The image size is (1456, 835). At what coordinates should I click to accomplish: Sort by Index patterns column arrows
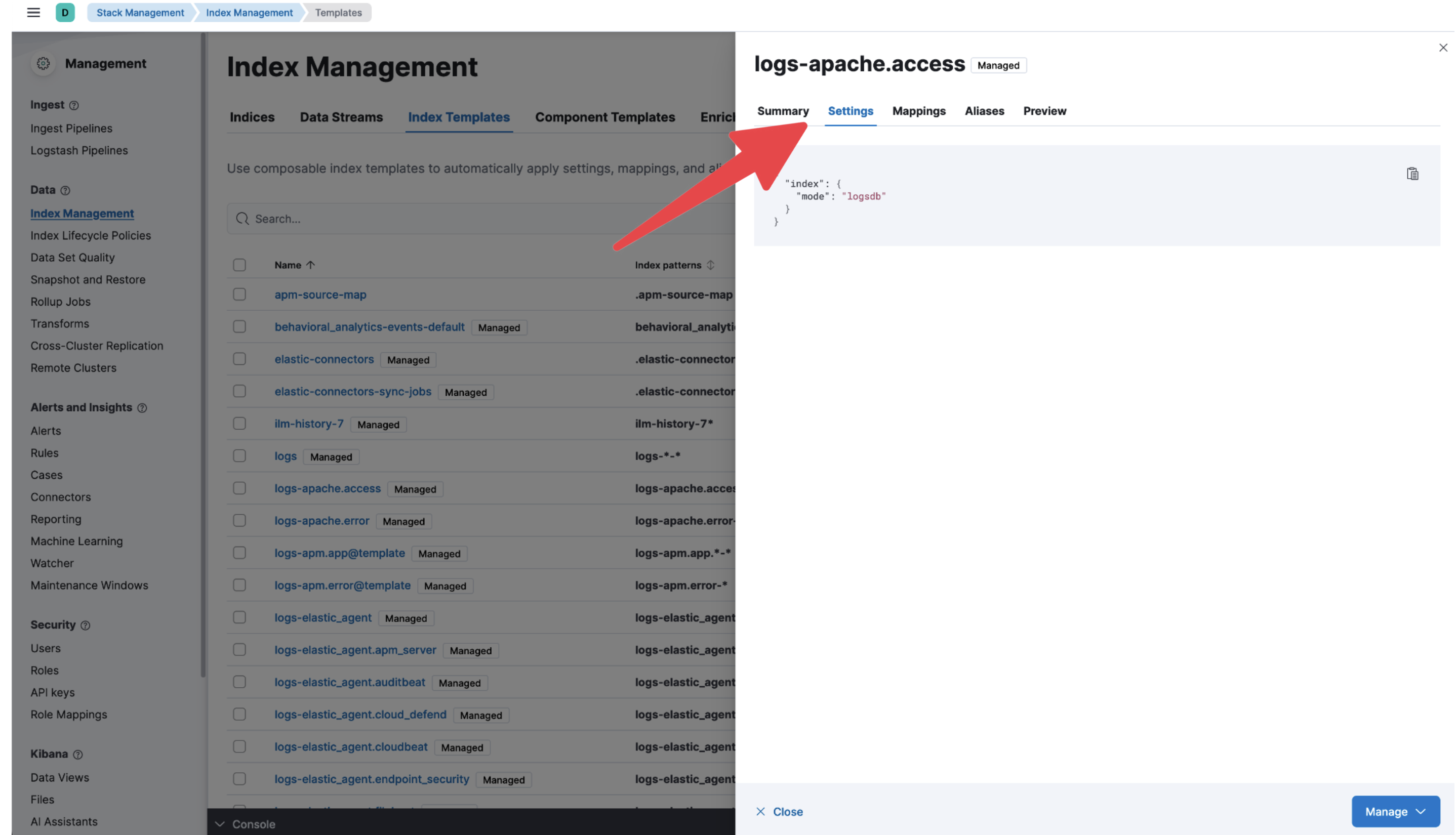click(x=711, y=265)
